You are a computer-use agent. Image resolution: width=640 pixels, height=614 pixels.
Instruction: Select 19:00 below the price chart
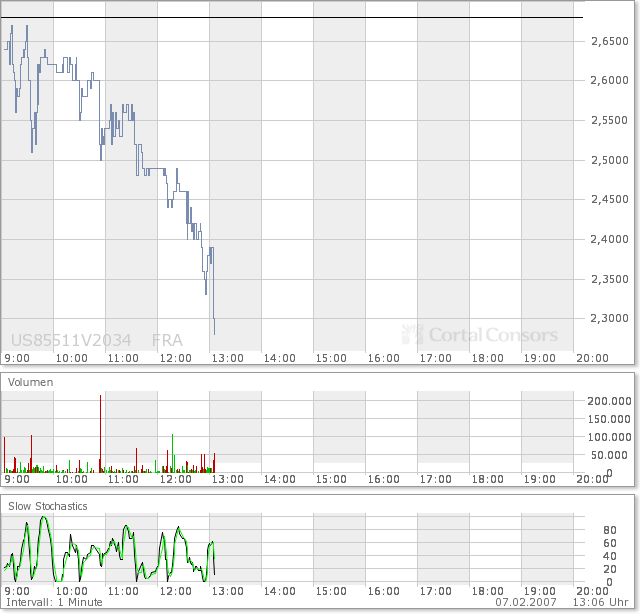coord(540,358)
